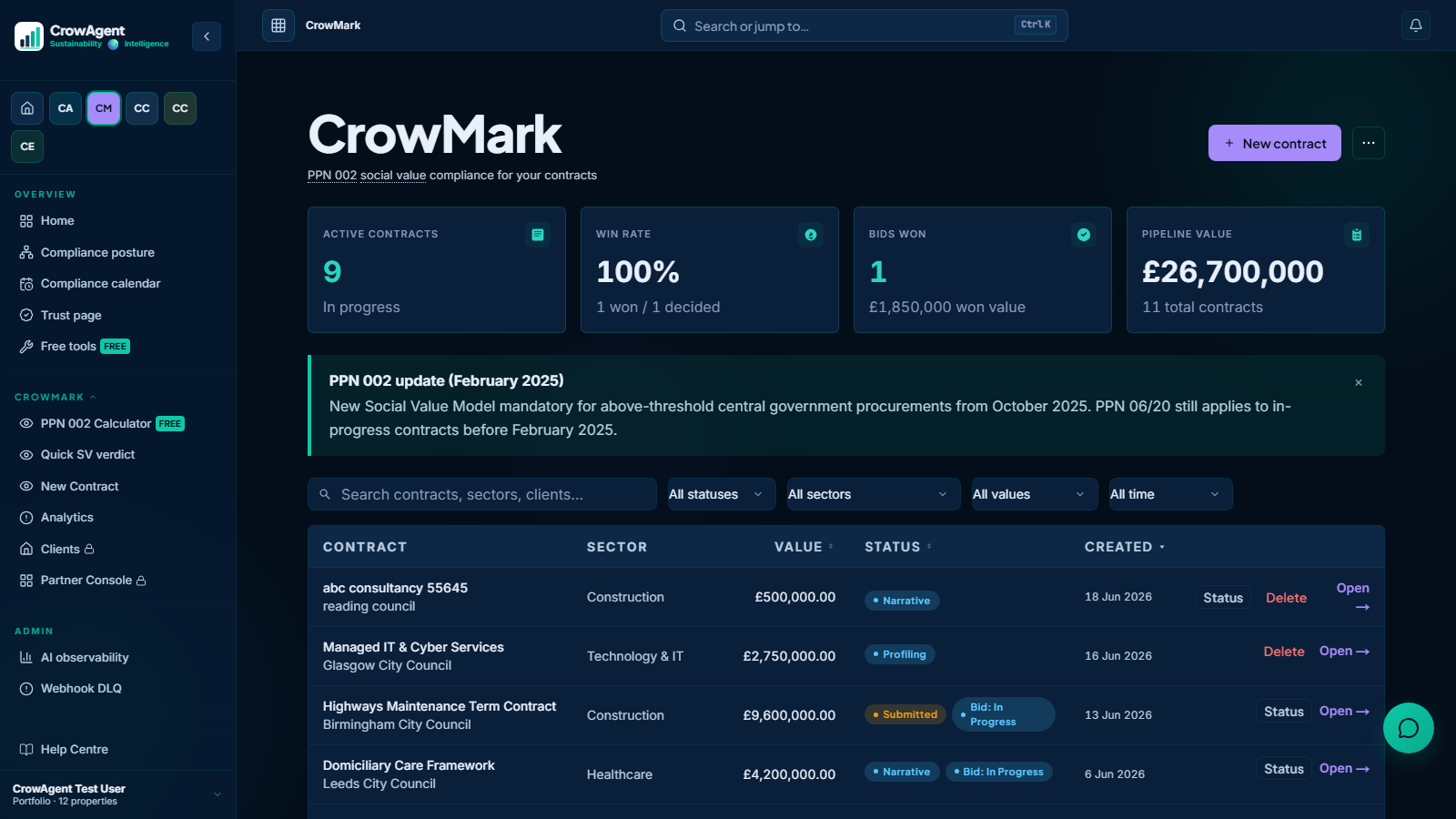
Task: Change Status of Domiciliary Care Framework
Action: 1284,769
